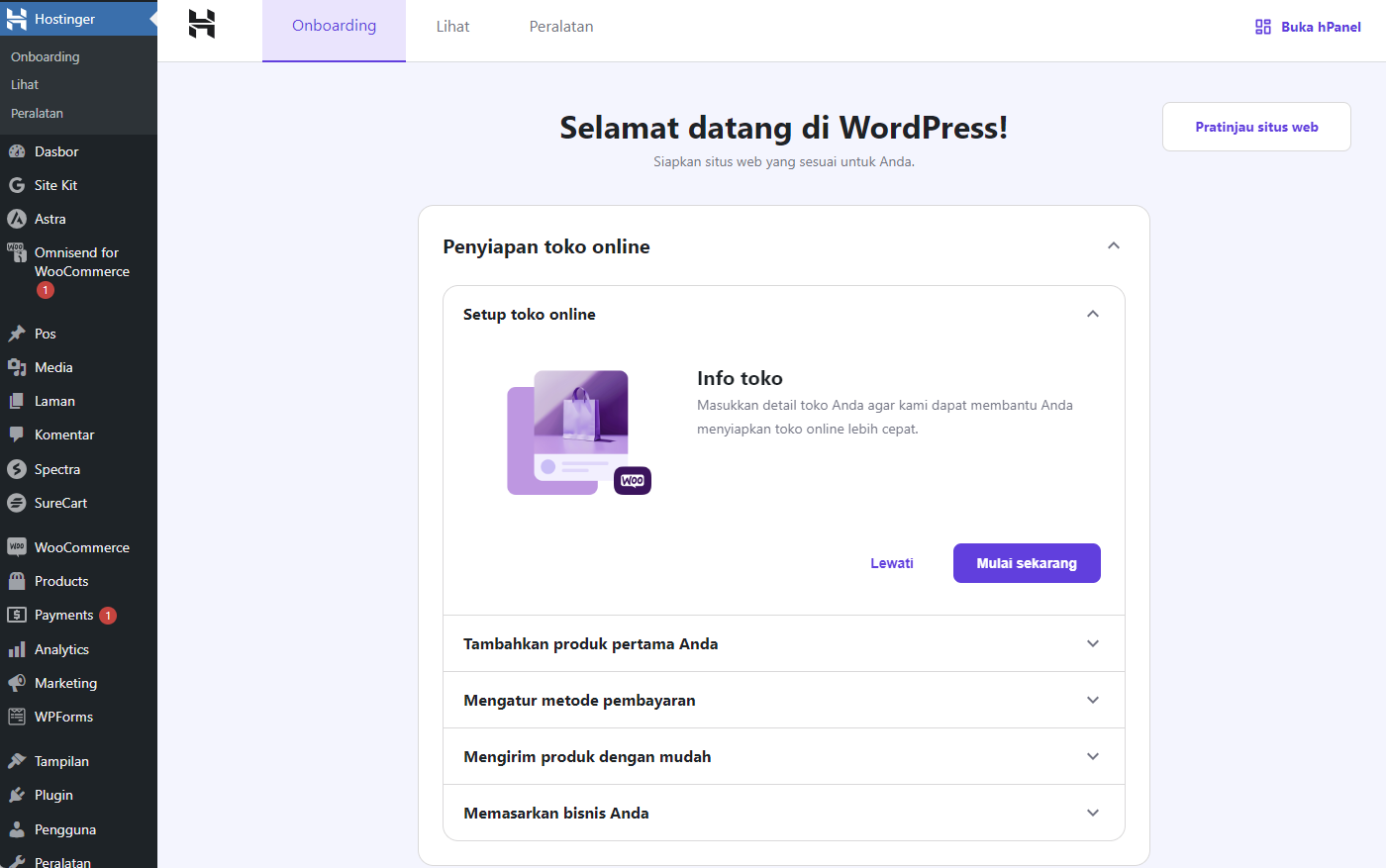Click the Lewati link
The width and height of the screenshot is (1386, 868).
click(891, 562)
